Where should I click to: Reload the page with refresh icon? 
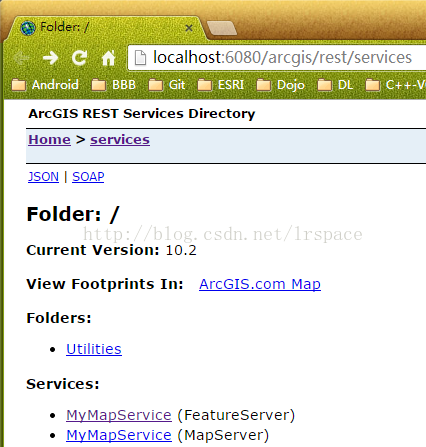pyautogui.click(x=80, y=58)
